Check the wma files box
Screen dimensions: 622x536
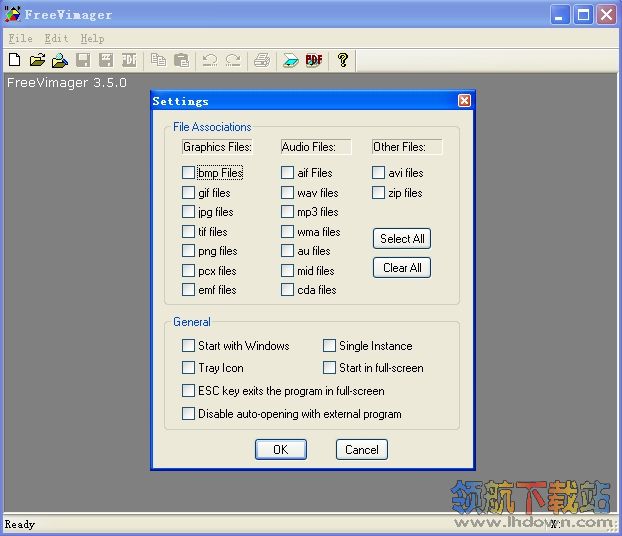[x=287, y=231]
